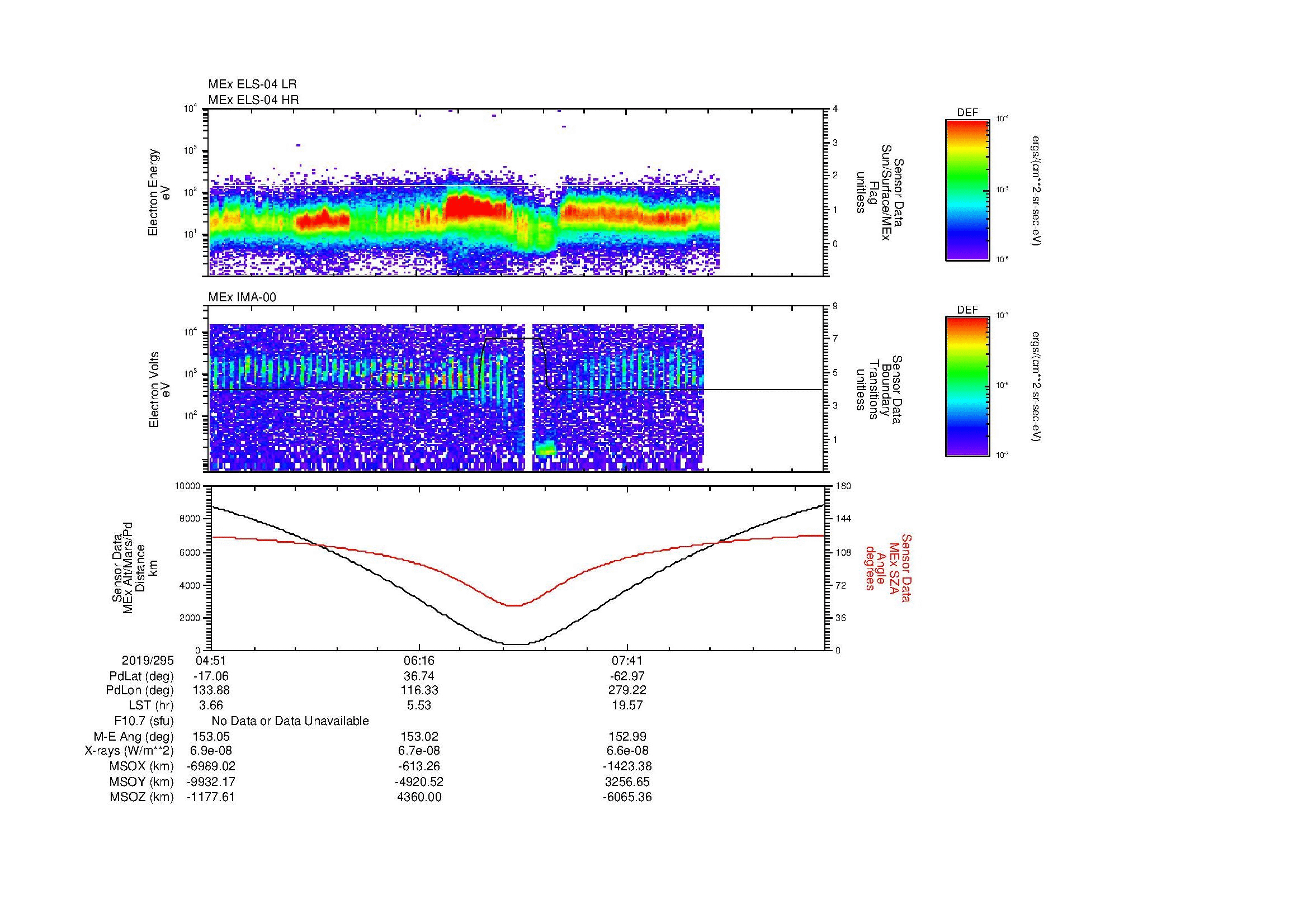Click the top DEF color bar

967,189
